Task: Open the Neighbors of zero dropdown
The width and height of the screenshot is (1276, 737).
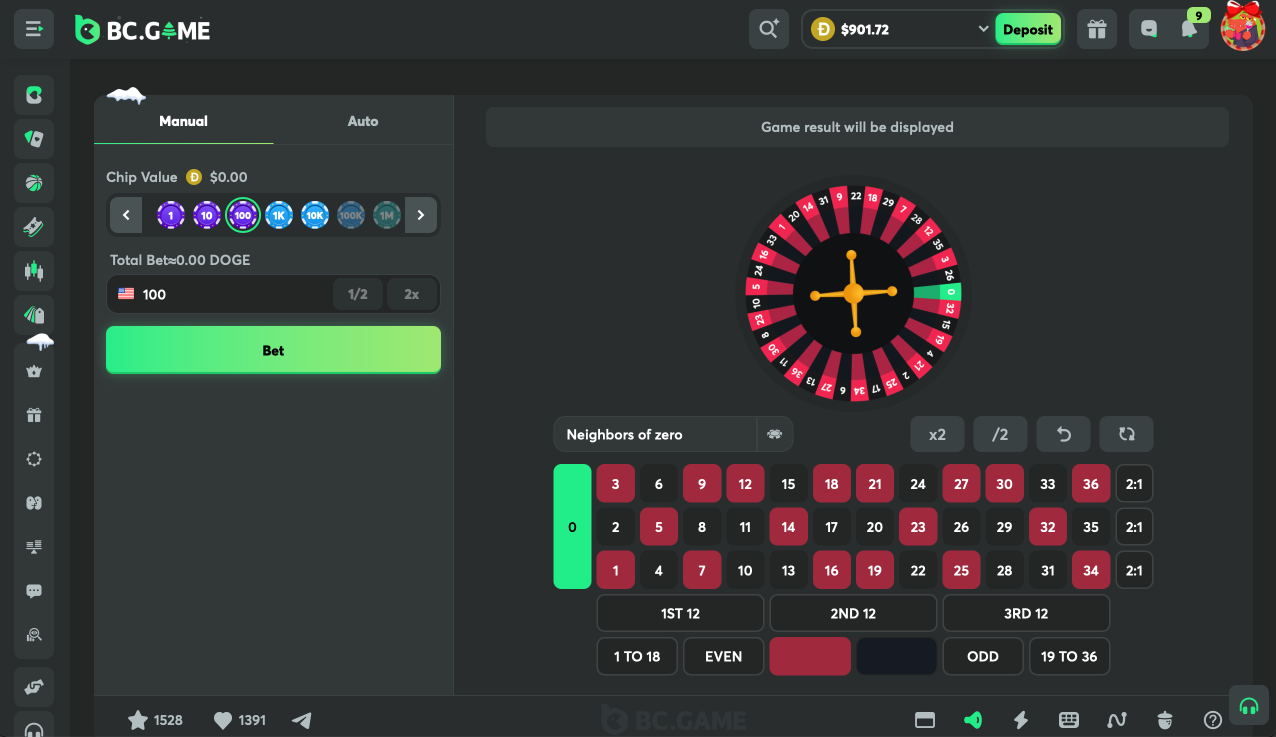Action: (655, 435)
